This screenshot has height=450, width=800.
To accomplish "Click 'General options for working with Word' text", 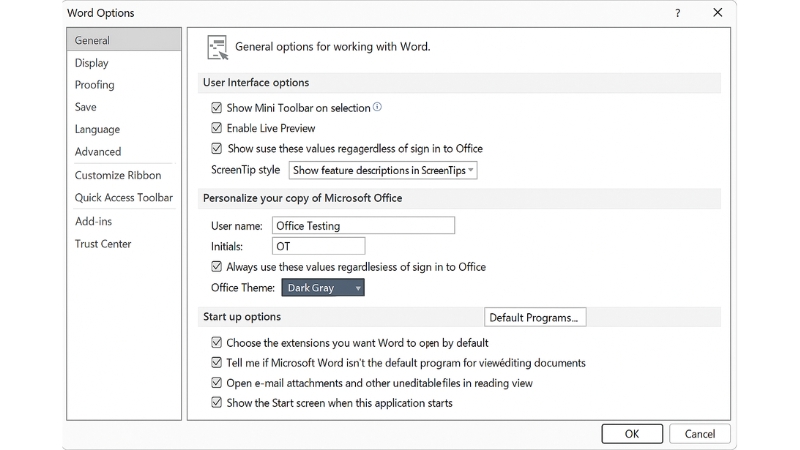I will [x=333, y=47].
